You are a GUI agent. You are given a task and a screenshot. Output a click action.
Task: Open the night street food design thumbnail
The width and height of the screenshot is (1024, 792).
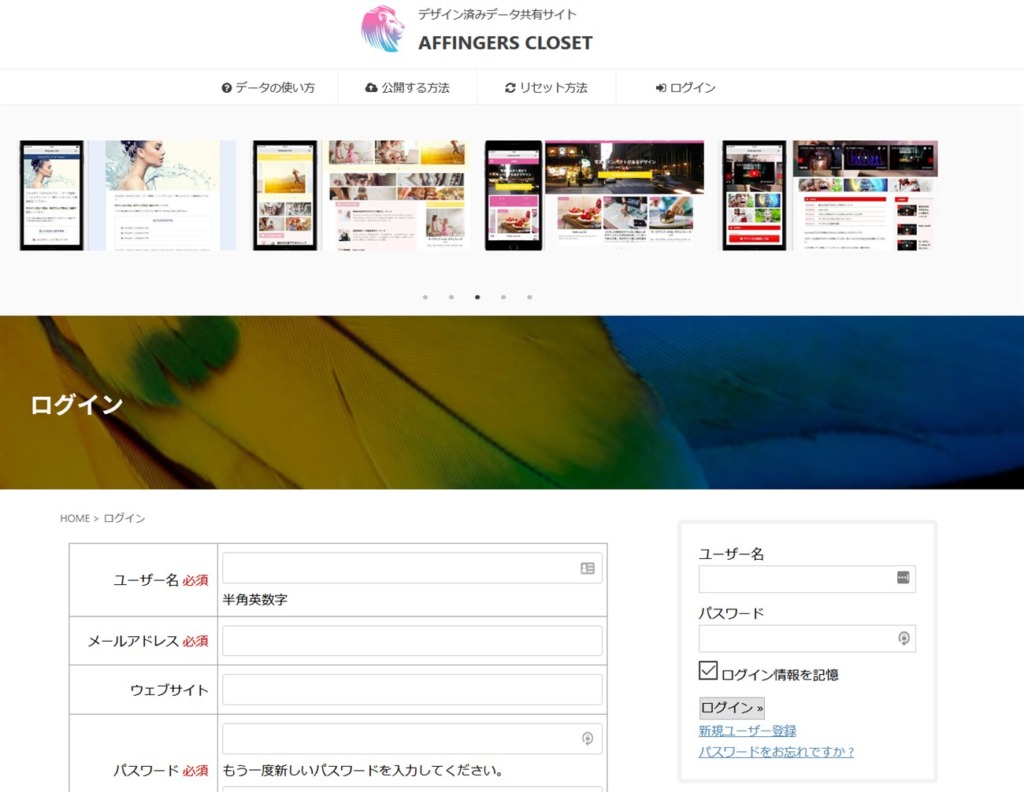[x=594, y=195]
